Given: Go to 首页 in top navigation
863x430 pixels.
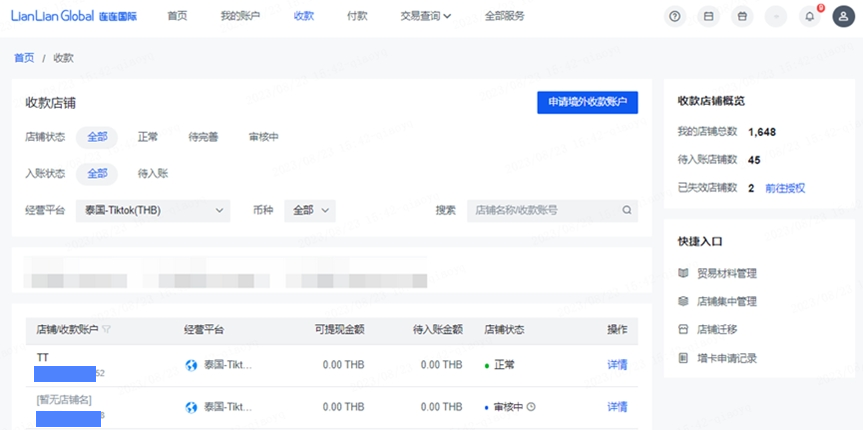Looking at the screenshot, I should 177,16.
